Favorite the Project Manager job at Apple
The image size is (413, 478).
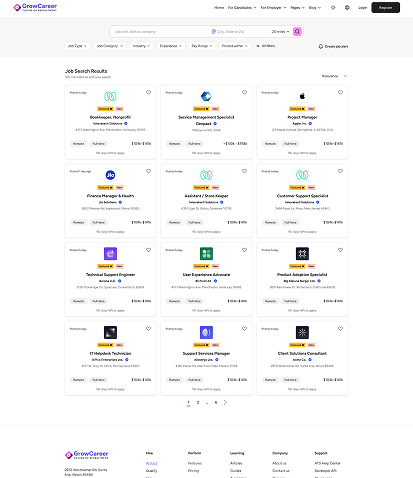(340, 92)
